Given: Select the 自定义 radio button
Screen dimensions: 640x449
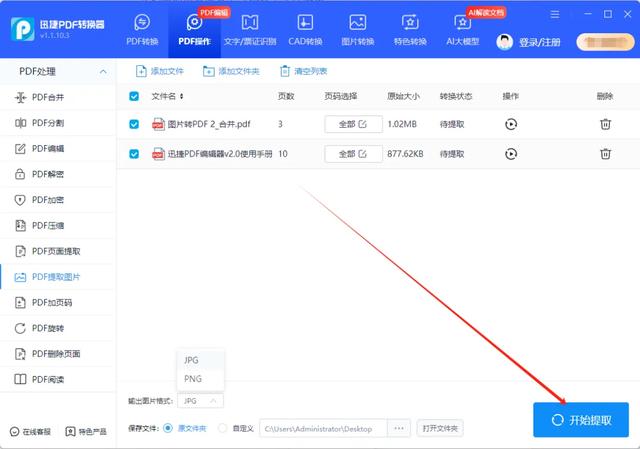Looking at the screenshot, I should coord(222,428).
